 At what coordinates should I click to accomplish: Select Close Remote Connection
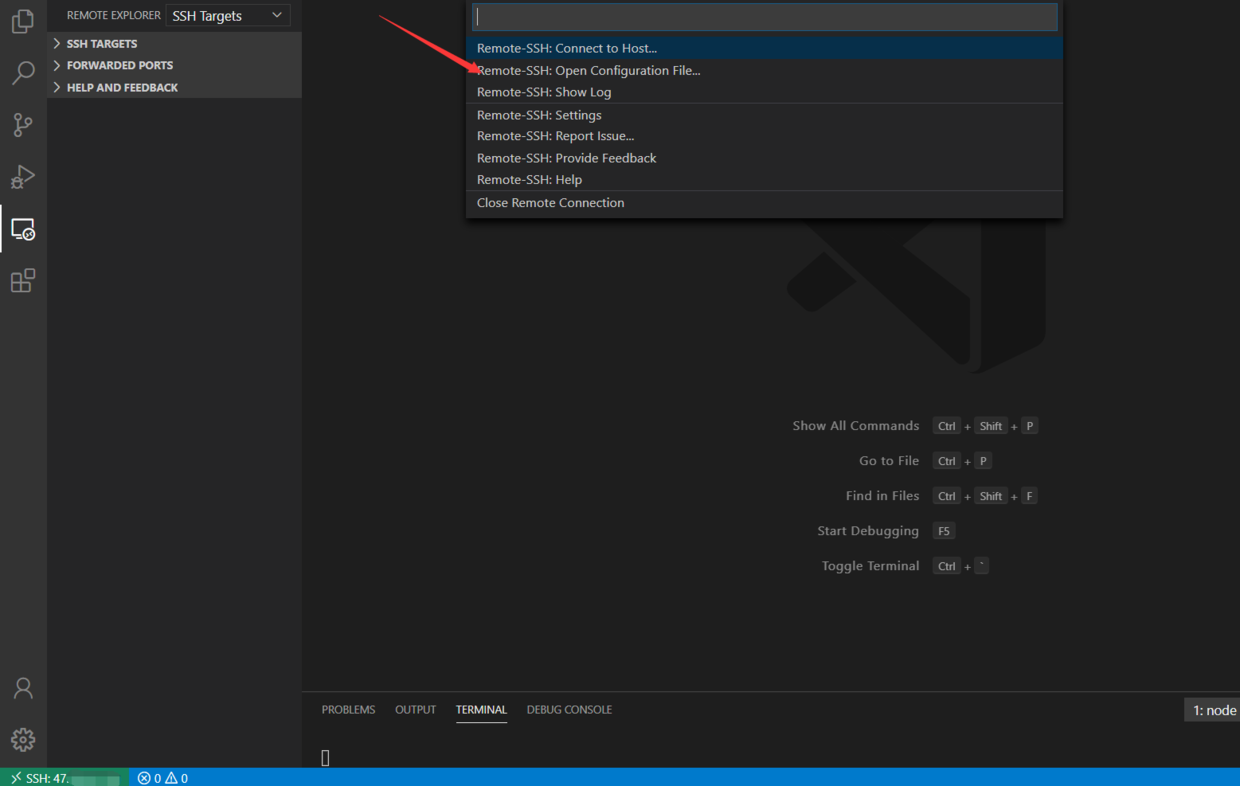click(x=765, y=203)
